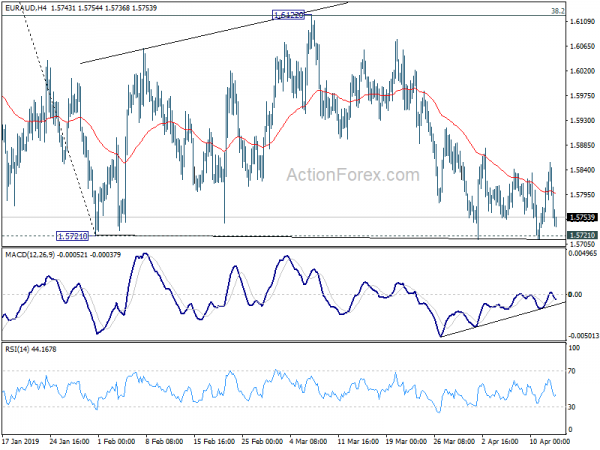The height and width of the screenshot is (450, 600).
Task: Click the MACD -0.005013 scale label
Action: coord(584,336)
